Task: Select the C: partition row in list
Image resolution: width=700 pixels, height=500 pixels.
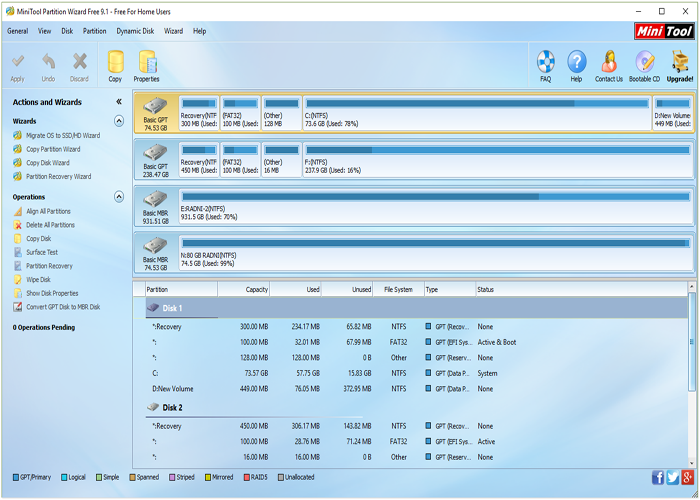Action: 416,373
